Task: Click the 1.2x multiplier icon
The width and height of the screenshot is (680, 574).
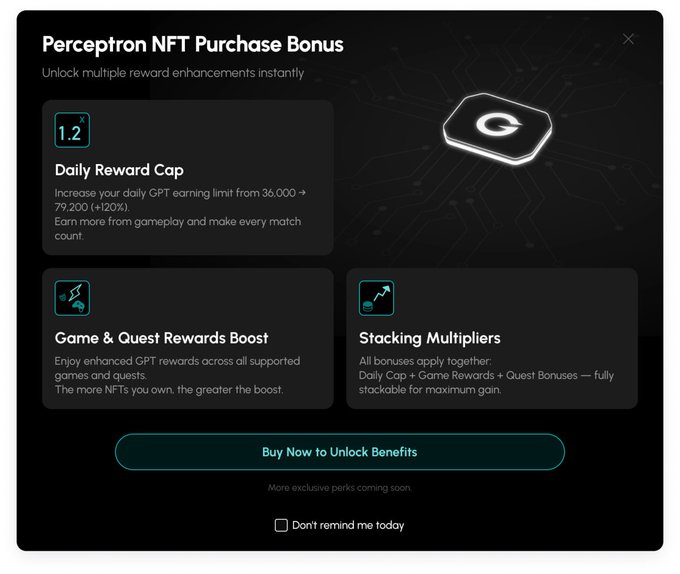Action: pos(72,131)
